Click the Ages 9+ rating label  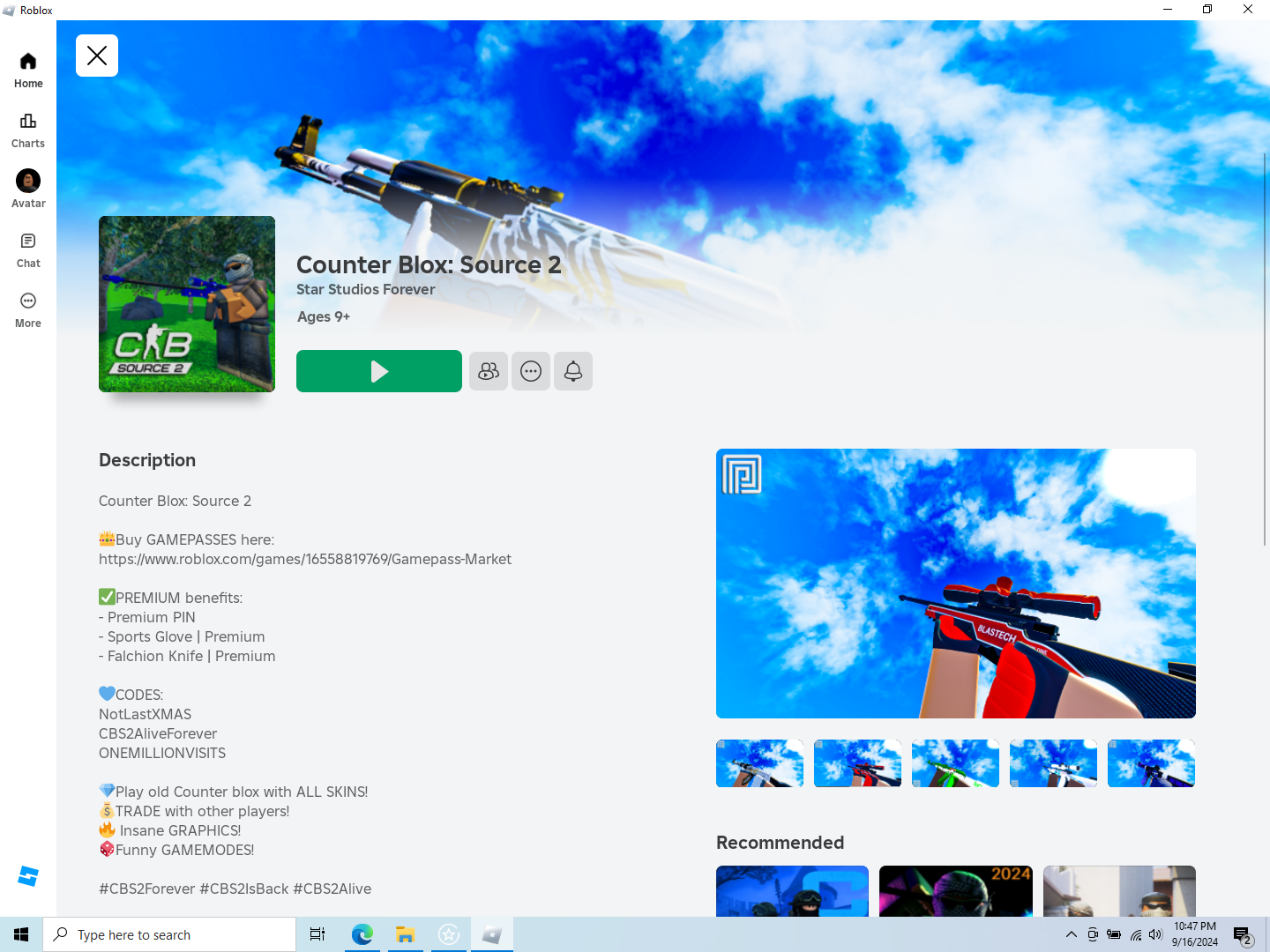(324, 316)
